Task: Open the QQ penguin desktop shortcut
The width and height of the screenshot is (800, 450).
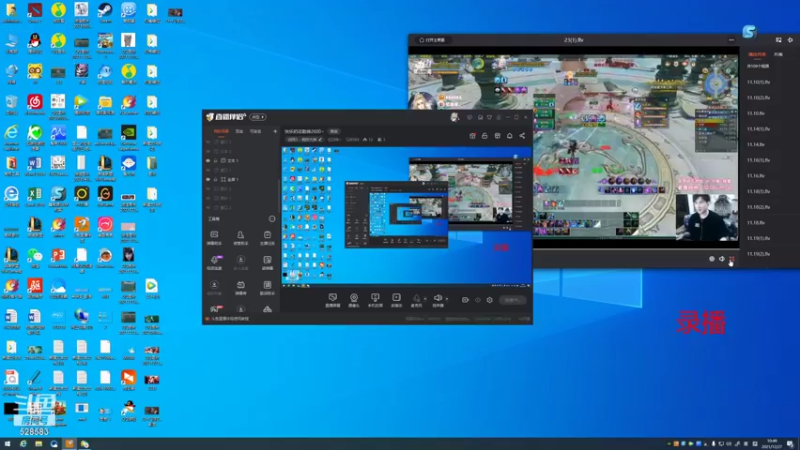Action: (x=35, y=43)
